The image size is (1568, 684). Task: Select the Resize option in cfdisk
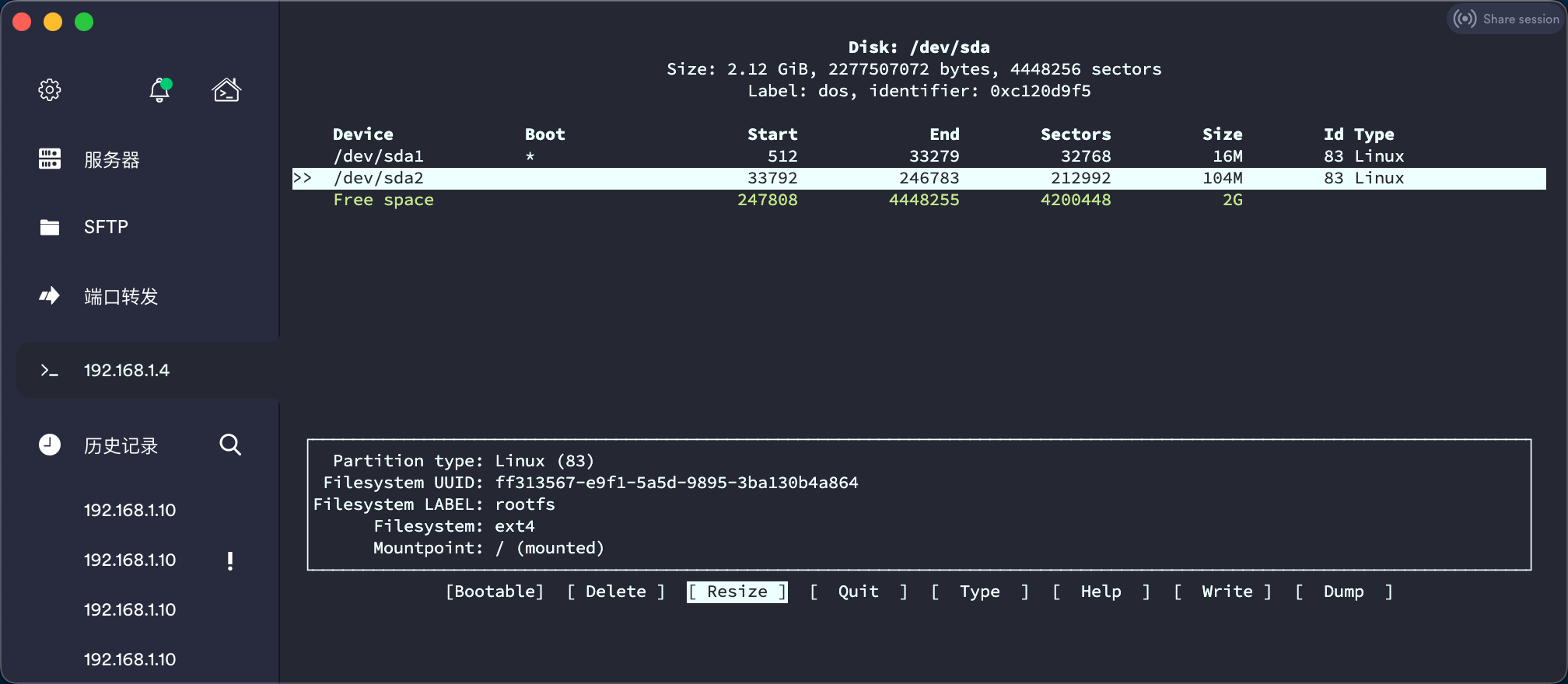(x=737, y=592)
